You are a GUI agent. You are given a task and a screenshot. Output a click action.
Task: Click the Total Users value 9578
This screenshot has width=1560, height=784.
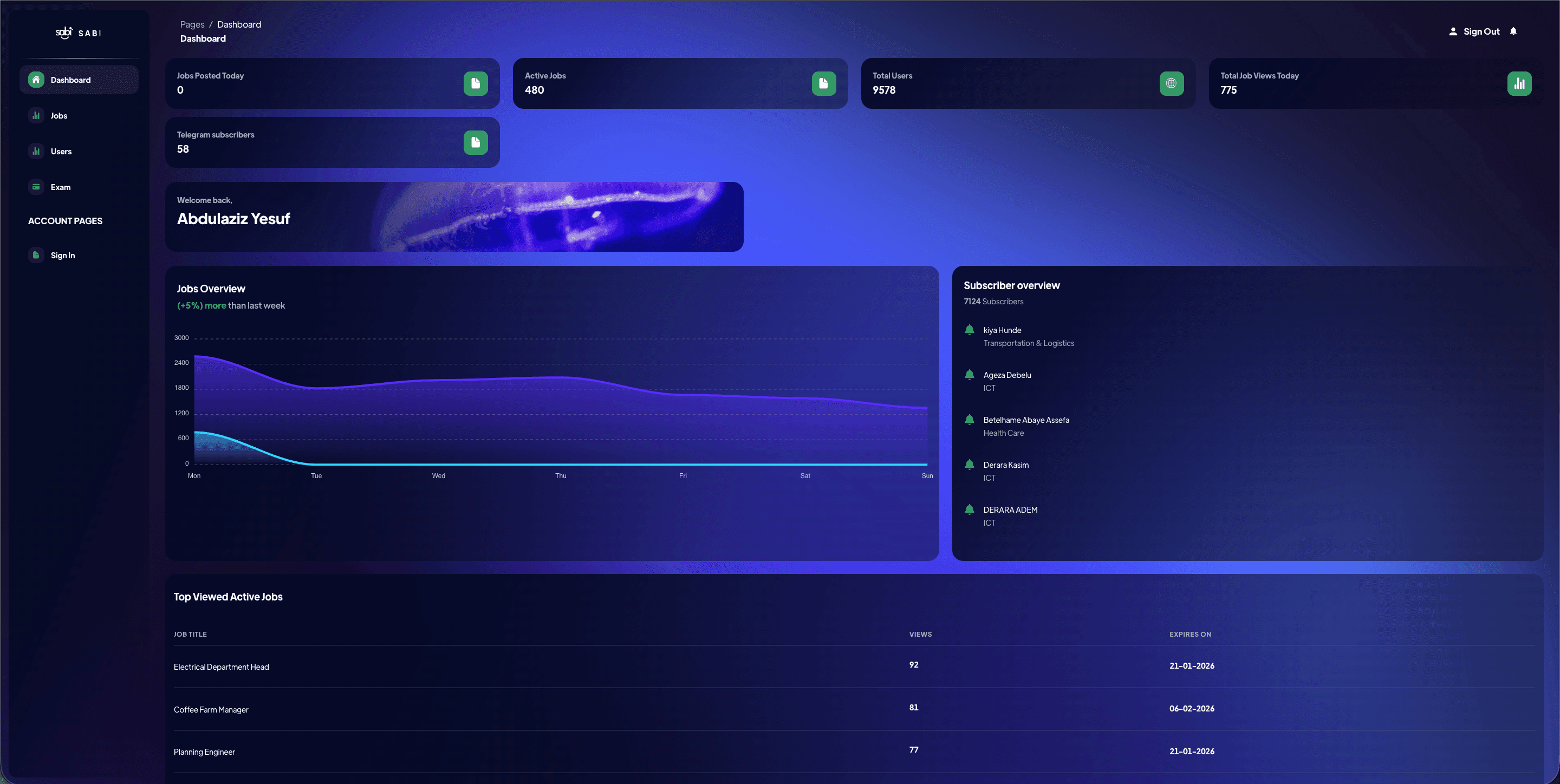883,90
